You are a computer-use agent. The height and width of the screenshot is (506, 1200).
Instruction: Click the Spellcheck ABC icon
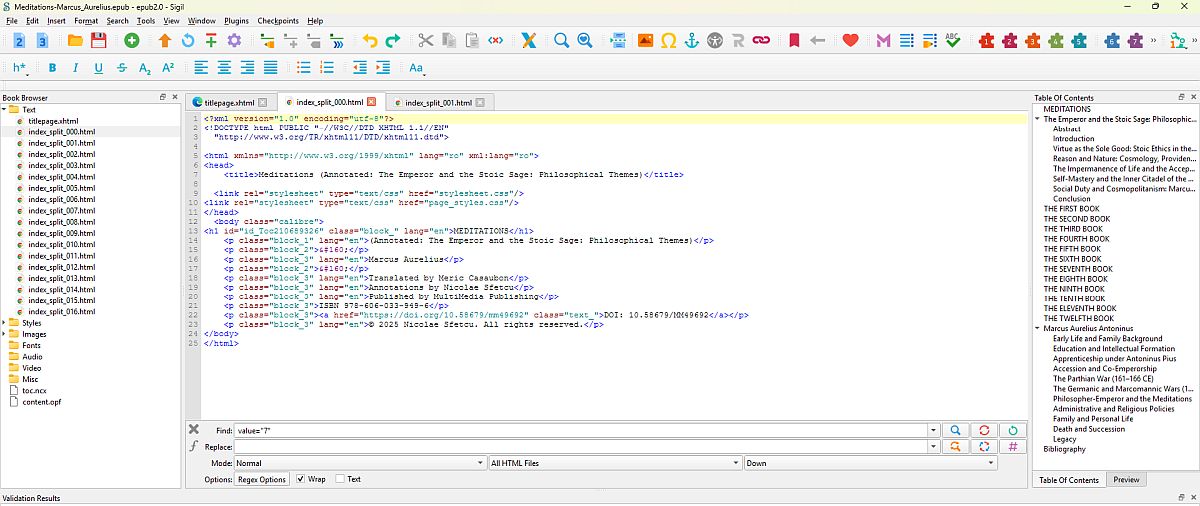coord(953,41)
